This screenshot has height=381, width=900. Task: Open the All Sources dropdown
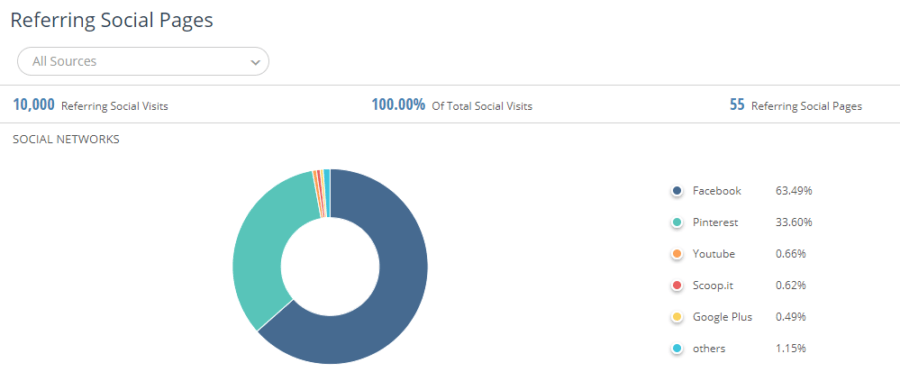(143, 61)
